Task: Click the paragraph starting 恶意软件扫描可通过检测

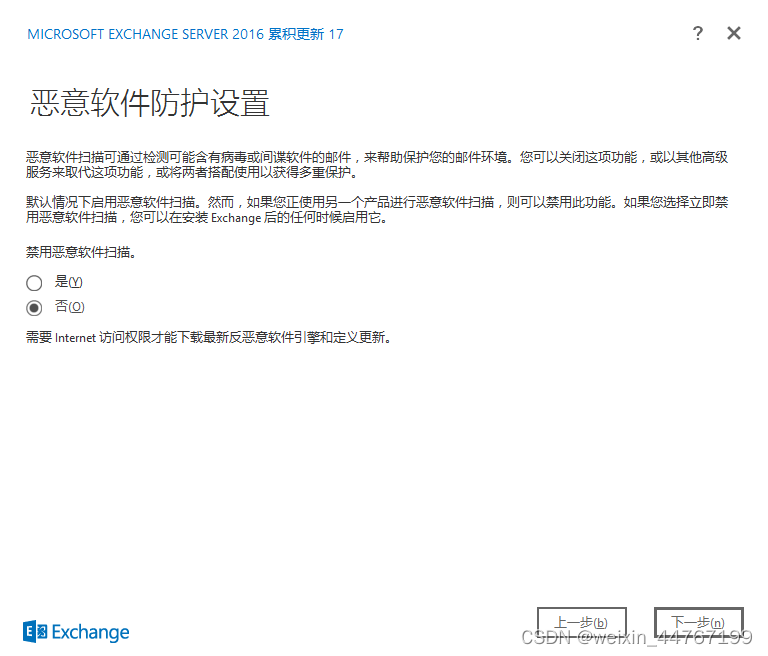Action: coord(377,165)
